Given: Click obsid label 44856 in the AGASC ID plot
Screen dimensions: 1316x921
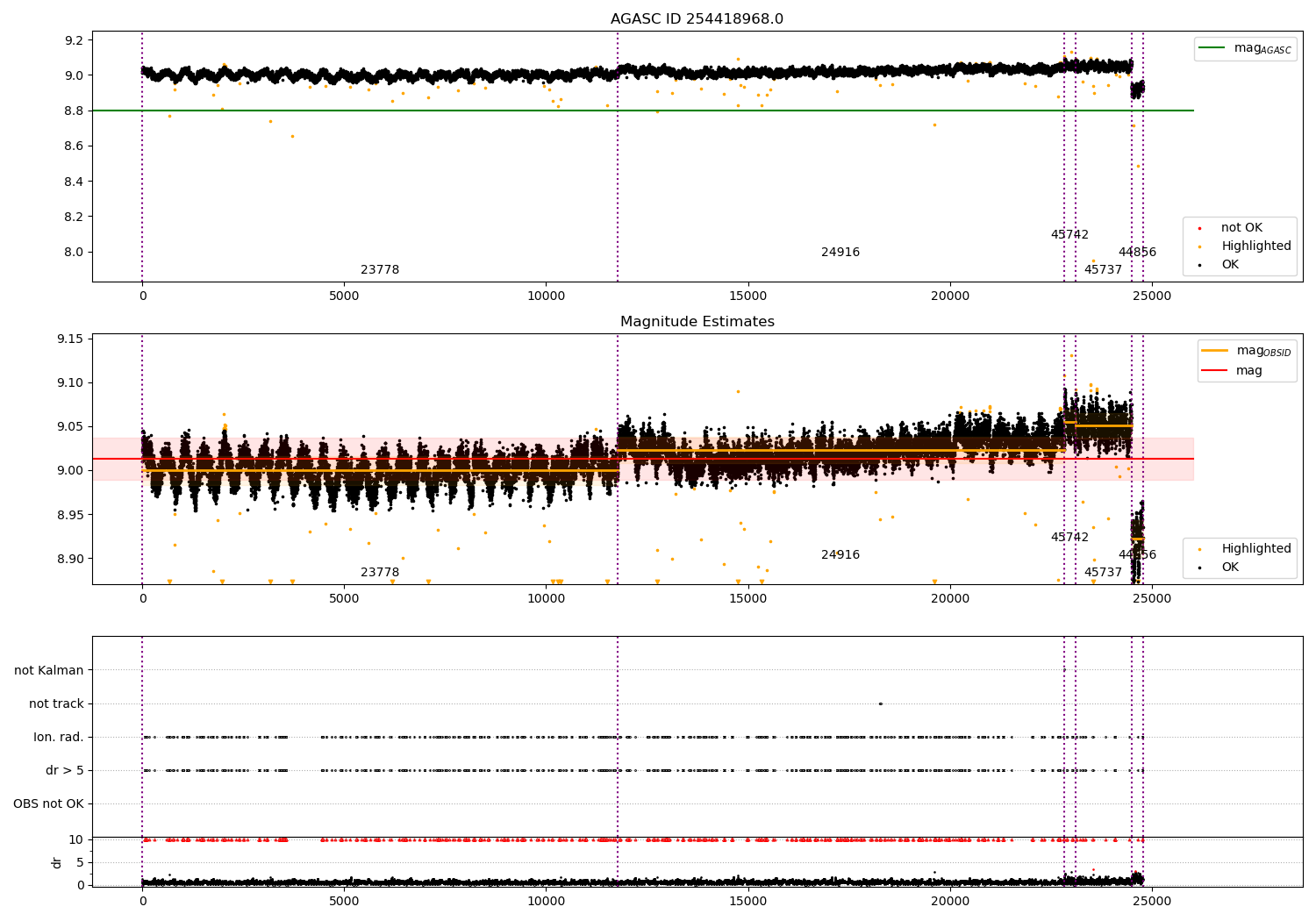Looking at the screenshot, I should (x=1137, y=253).
